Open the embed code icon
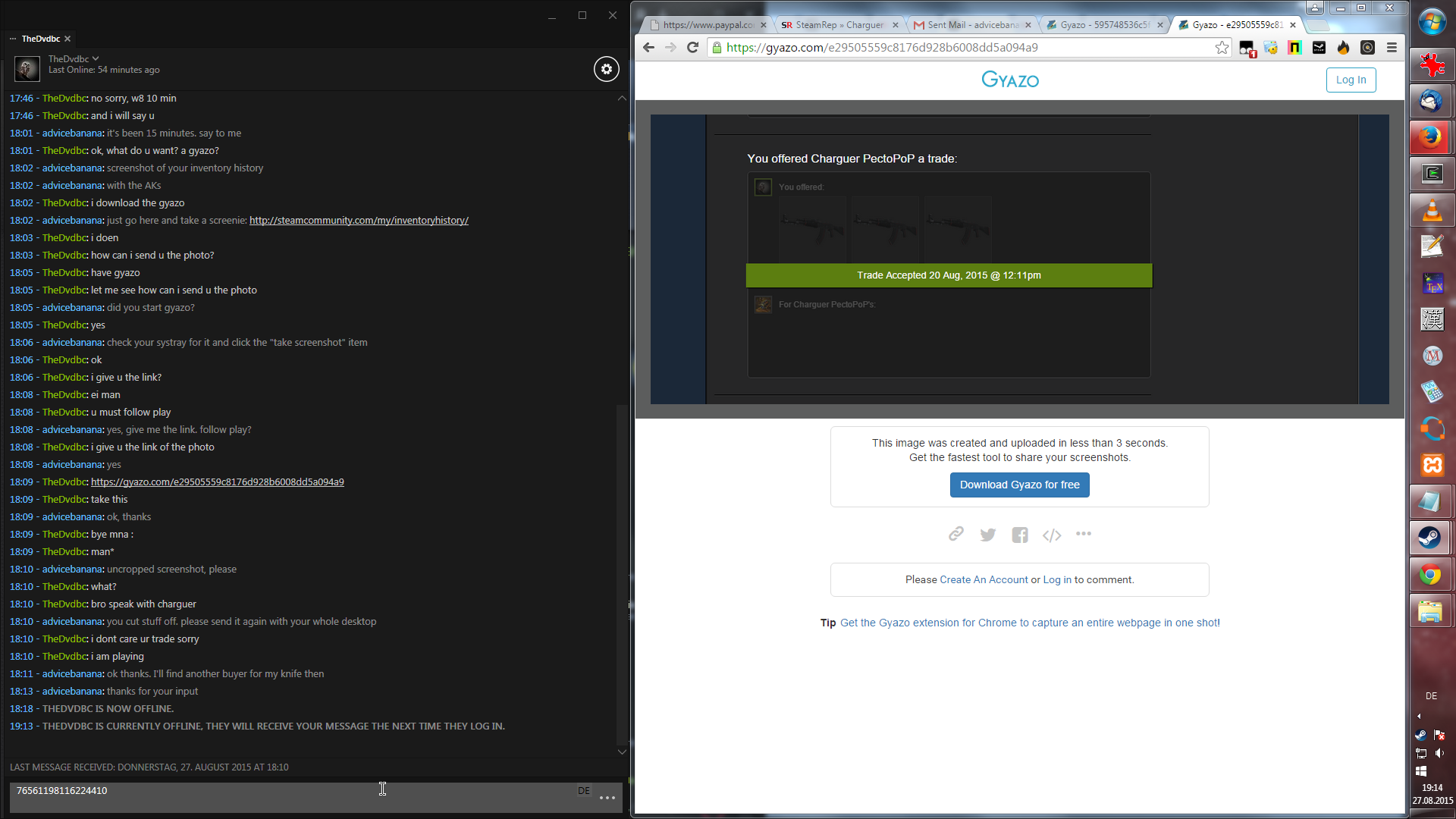 [x=1051, y=535]
